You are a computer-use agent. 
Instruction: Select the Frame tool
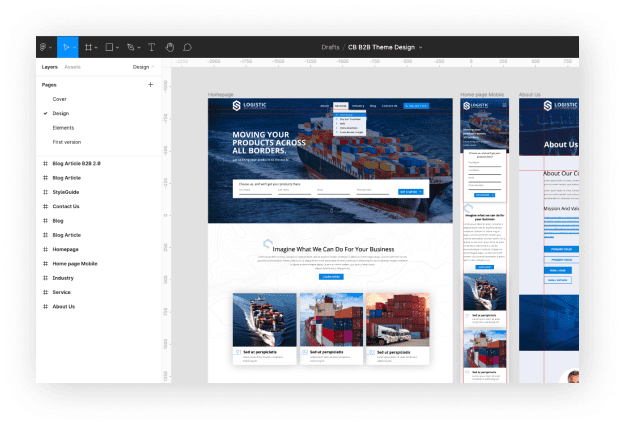point(88,47)
